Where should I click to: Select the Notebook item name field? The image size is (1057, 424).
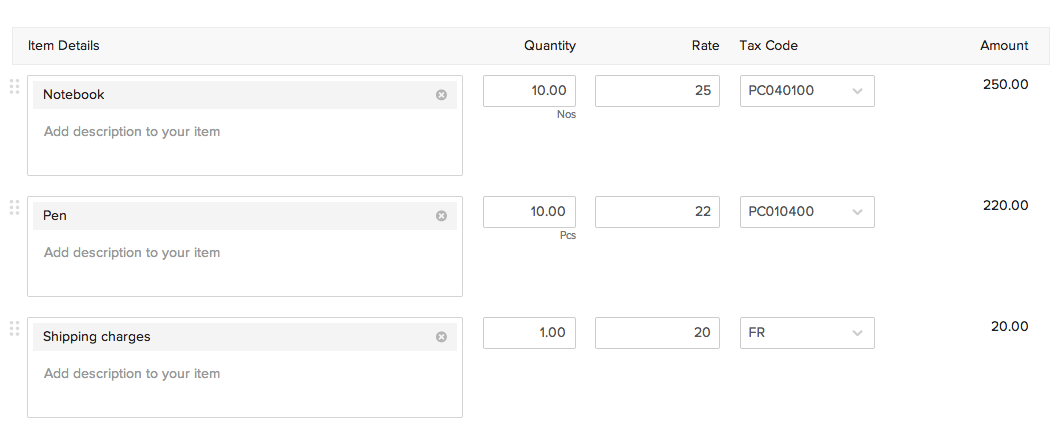230,95
